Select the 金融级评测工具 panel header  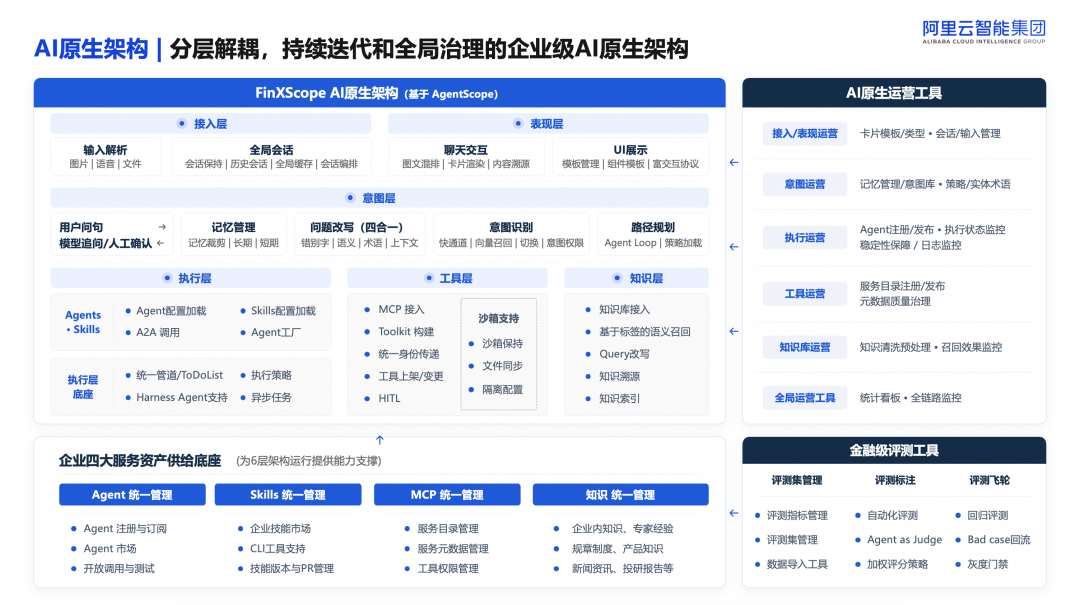pos(894,451)
